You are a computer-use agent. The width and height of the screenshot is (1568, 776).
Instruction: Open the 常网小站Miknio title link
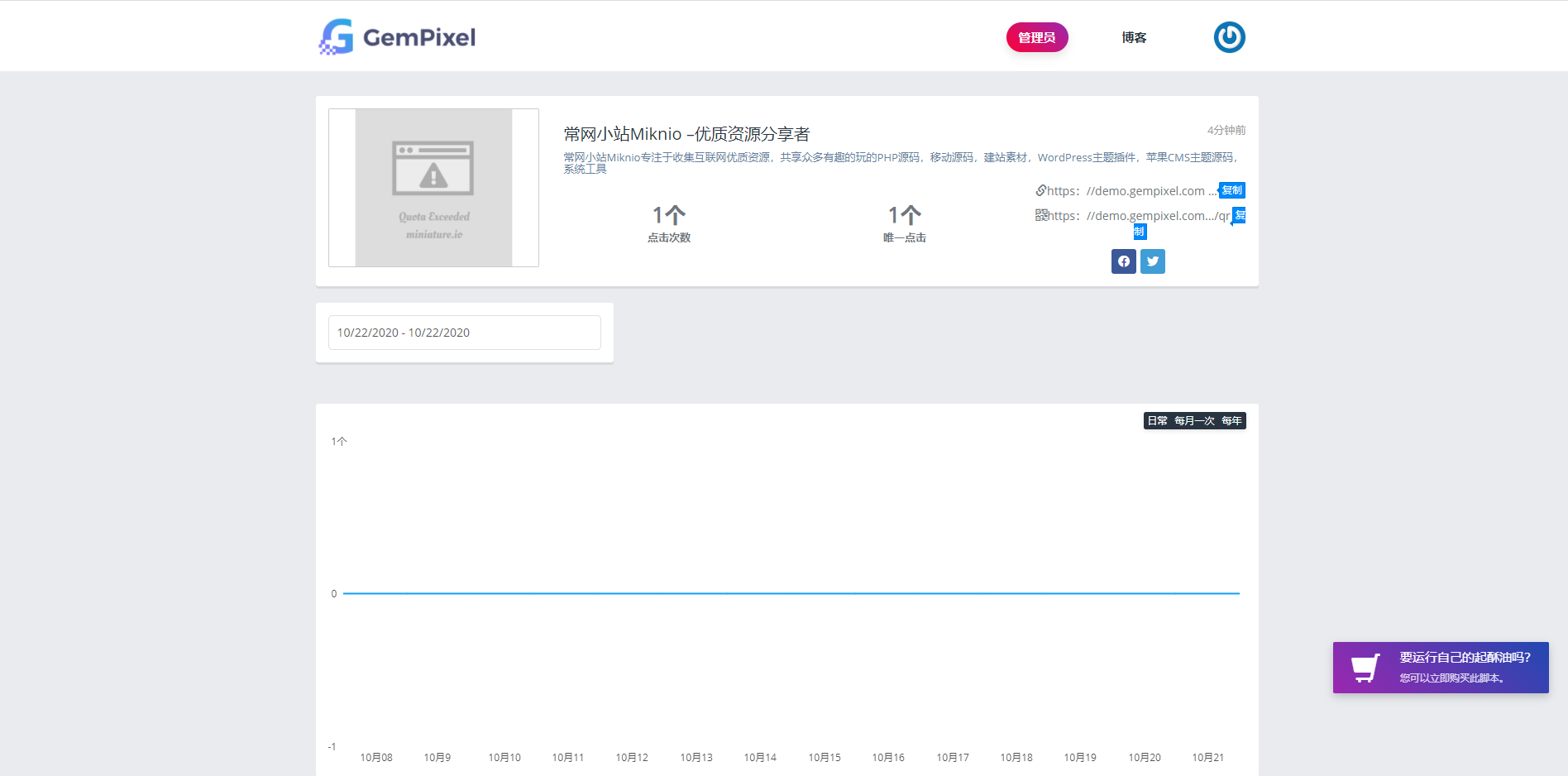(686, 134)
